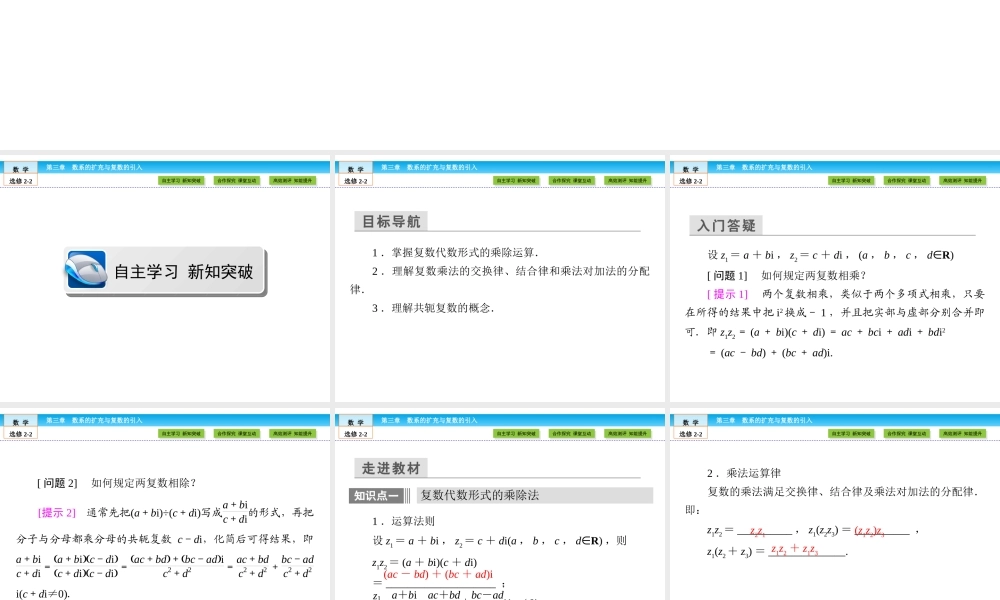Switch to "合作探究 课堂互动" tab on slide one
The height and width of the screenshot is (600, 1000).
(237, 180)
